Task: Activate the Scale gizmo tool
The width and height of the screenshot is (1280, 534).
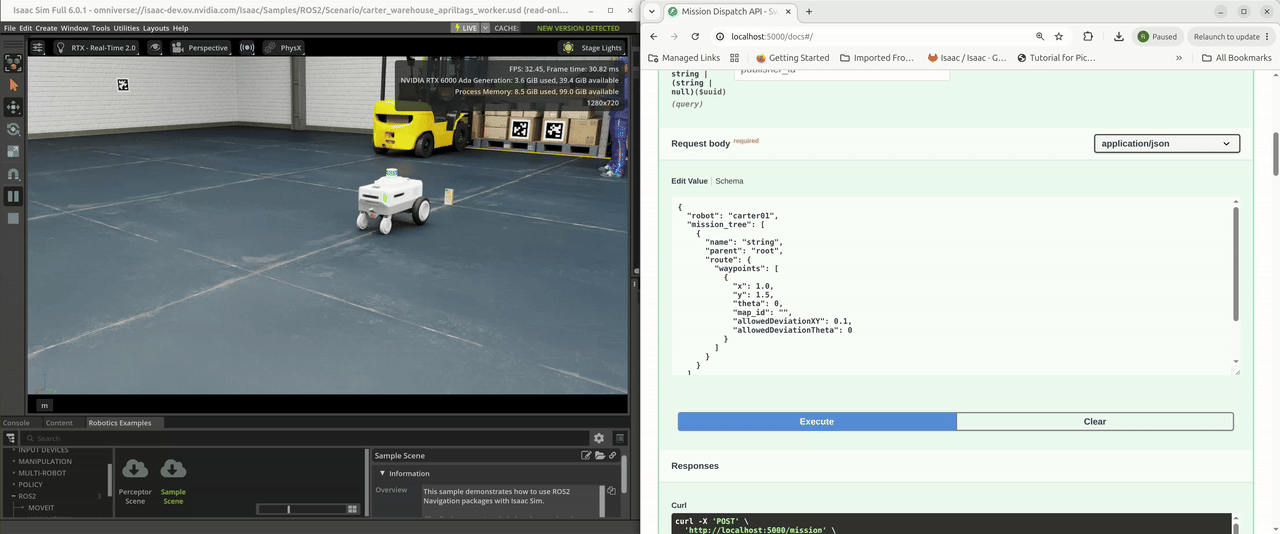Action: [13, 151]
